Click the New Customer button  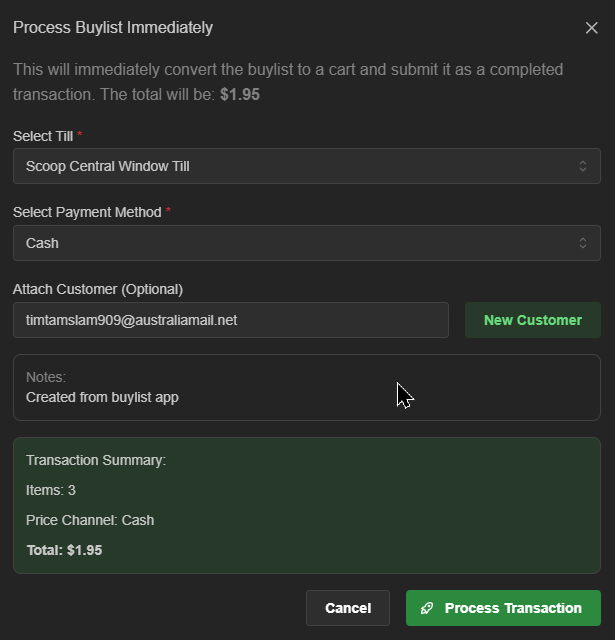point(533,320)
